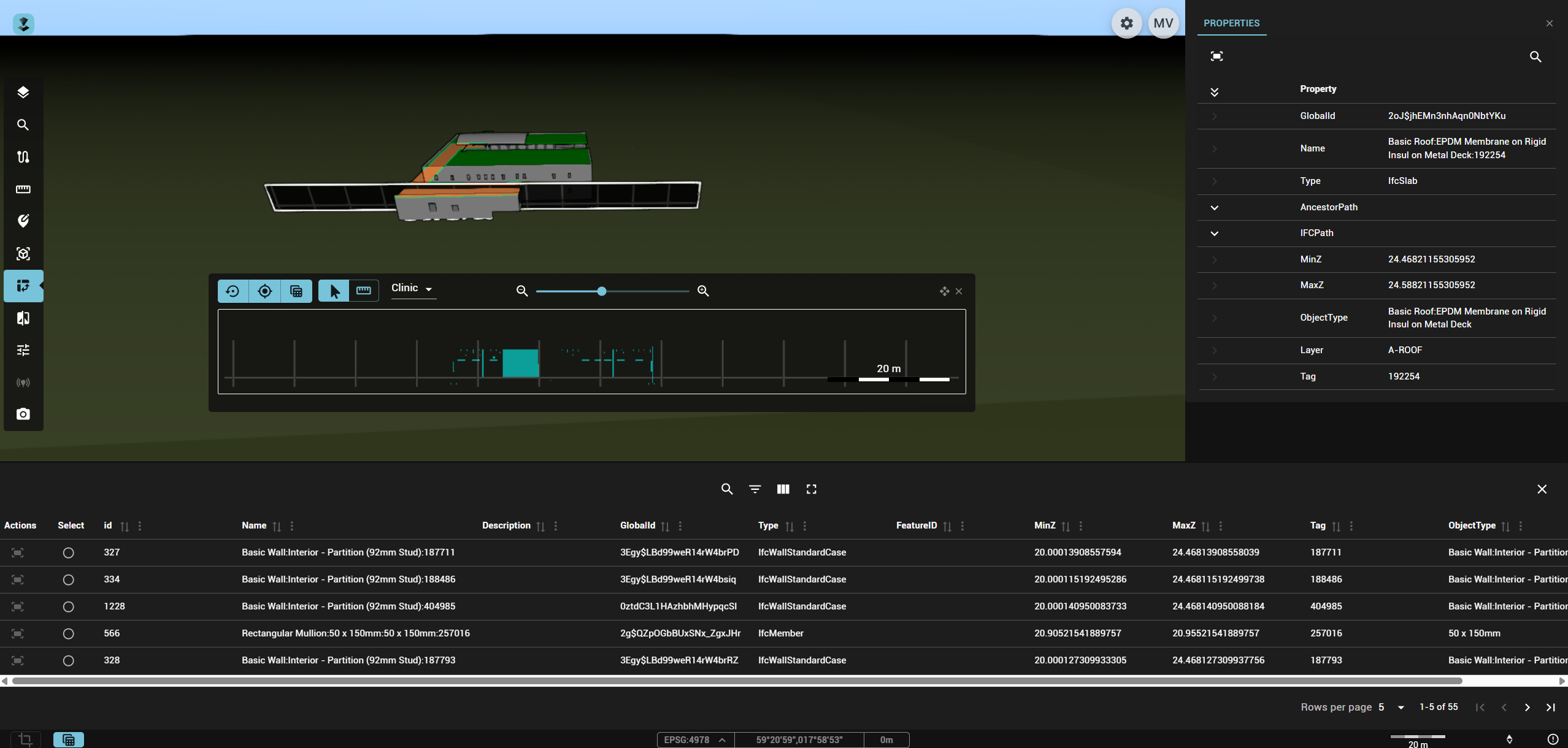Switch the floorplan toolbar to ruler mode

point(364,291)
